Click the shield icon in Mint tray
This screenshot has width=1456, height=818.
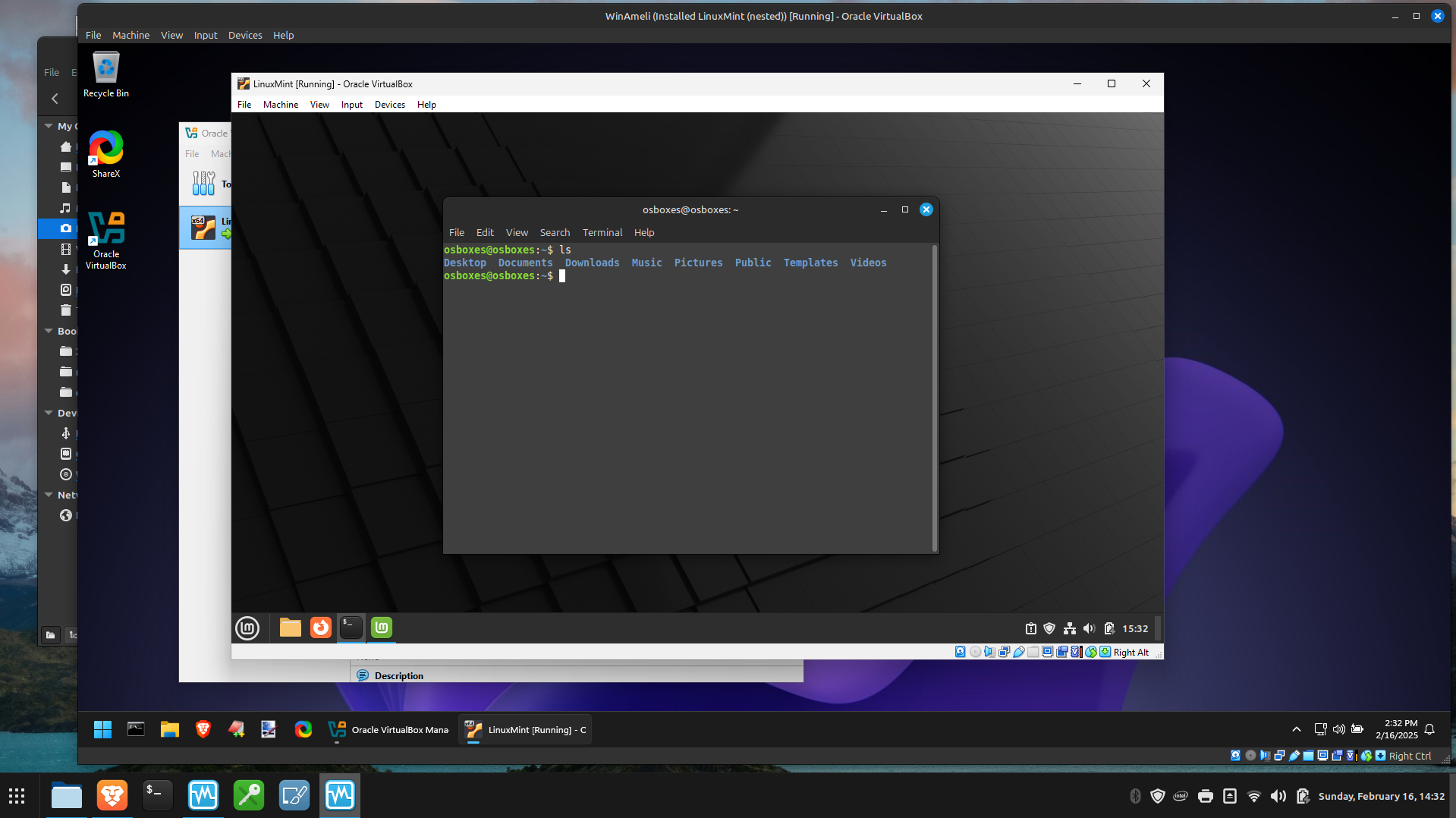[1050, 628]
